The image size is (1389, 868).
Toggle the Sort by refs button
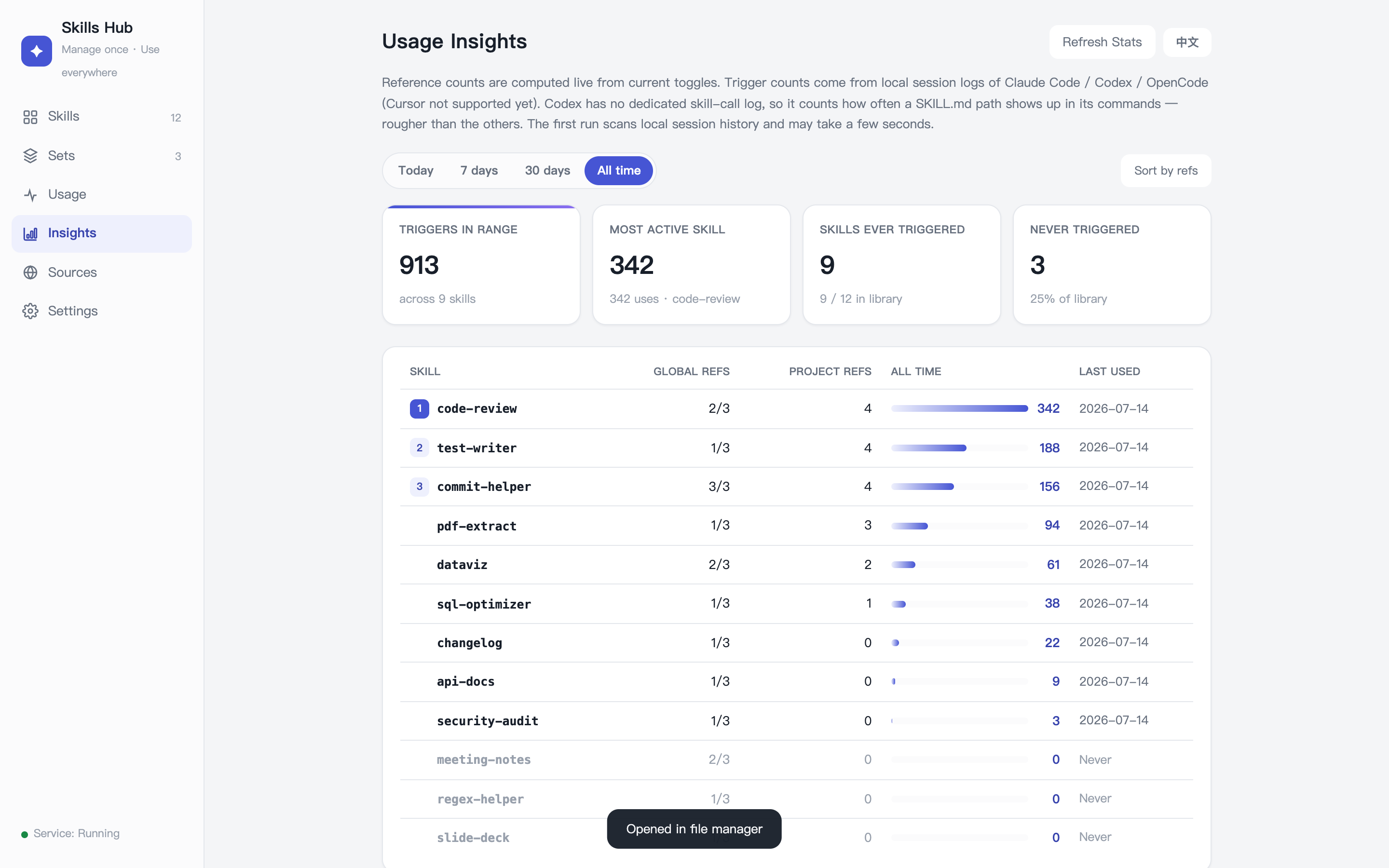click(x=1166, y=171)
